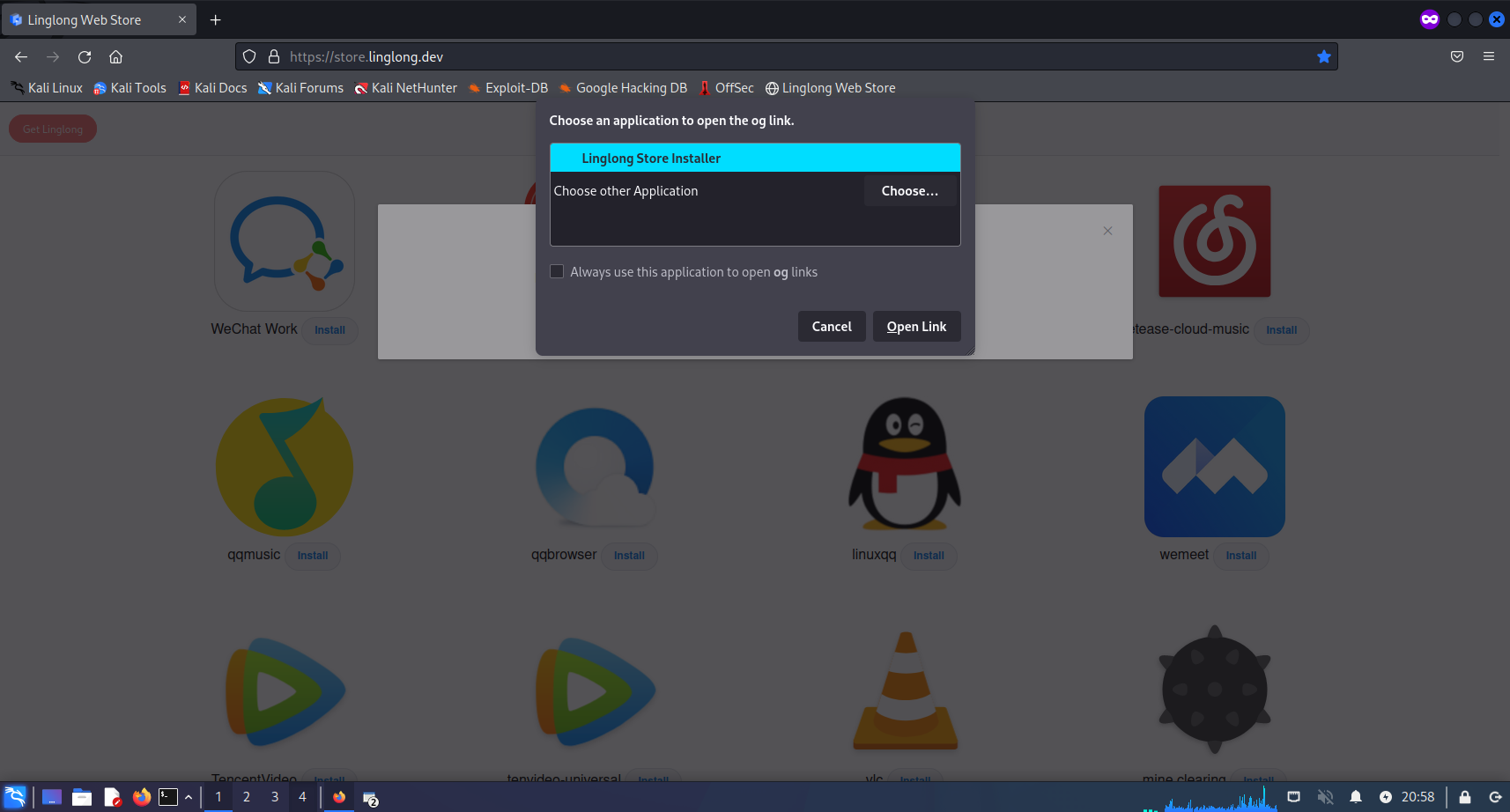
Task: Open the Kali Tools bookmark
Action: tap(130, 88)
